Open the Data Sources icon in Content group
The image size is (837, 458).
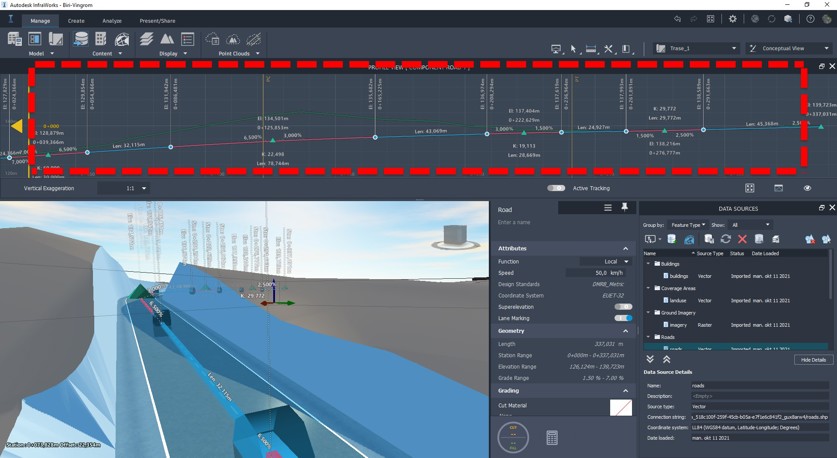pyautogui.click(x=81, y=39)
